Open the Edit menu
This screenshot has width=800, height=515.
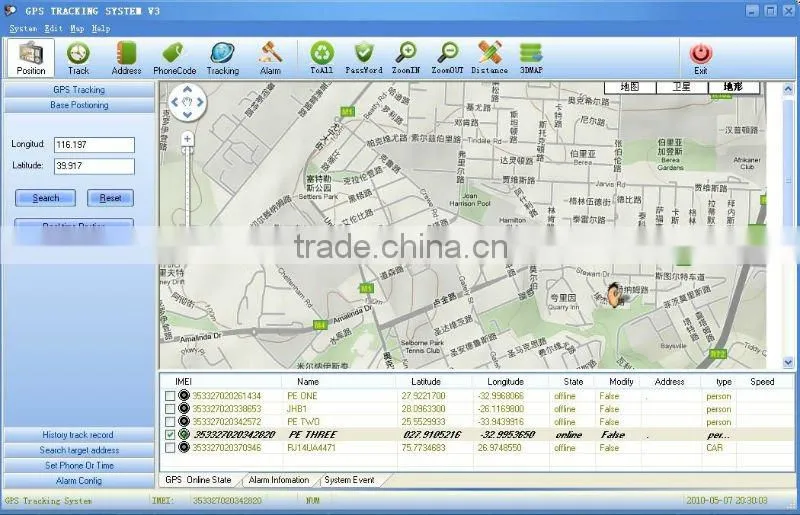coord(53,29)
